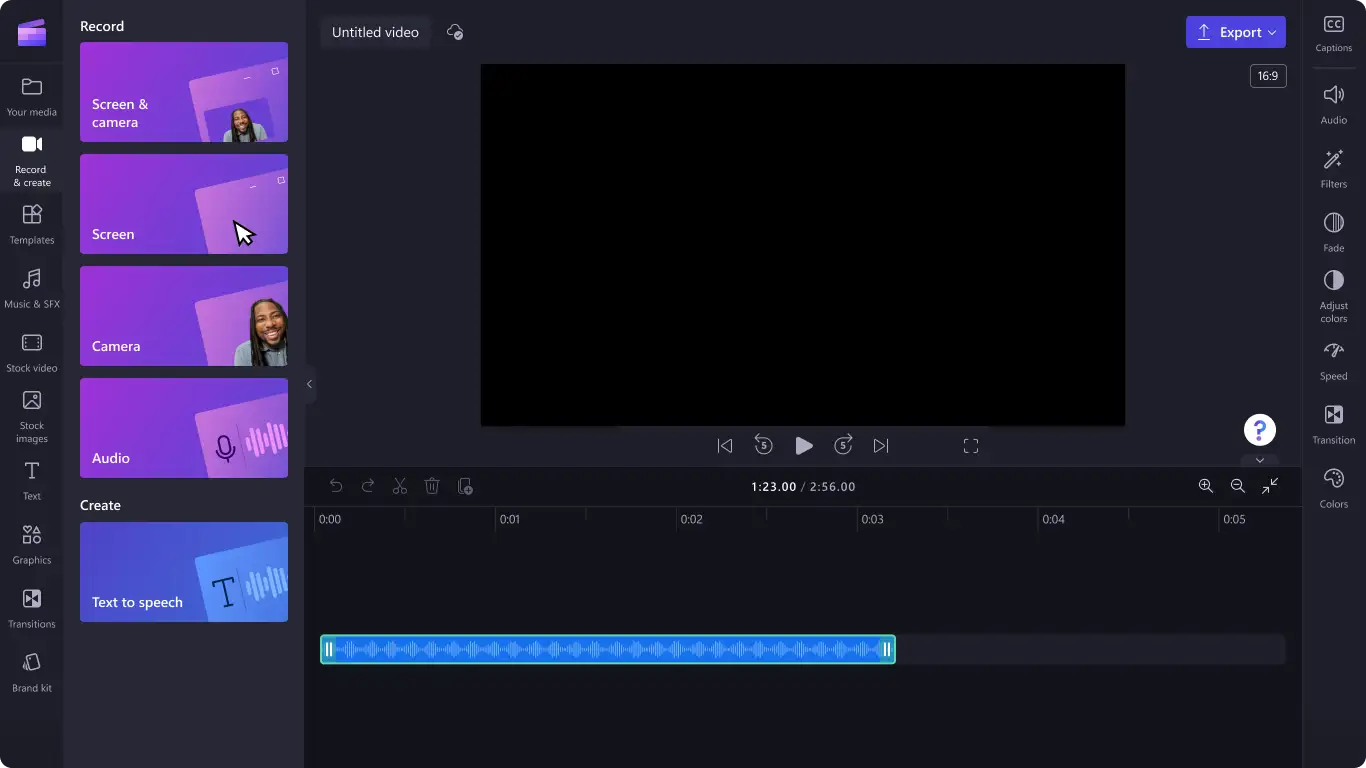Delete the selected clip with trash icon
This screenshot has width=1366, height=768.
(432, 486)
